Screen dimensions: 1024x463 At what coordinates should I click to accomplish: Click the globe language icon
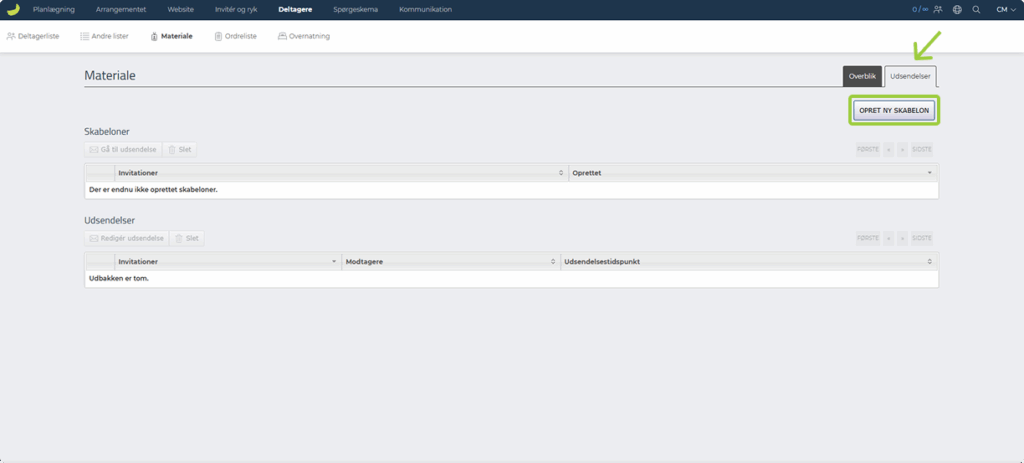957,10
